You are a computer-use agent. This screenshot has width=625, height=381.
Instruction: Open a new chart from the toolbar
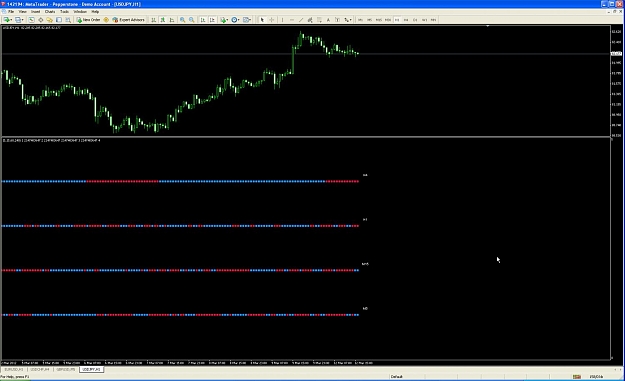(x=8, y=20)
